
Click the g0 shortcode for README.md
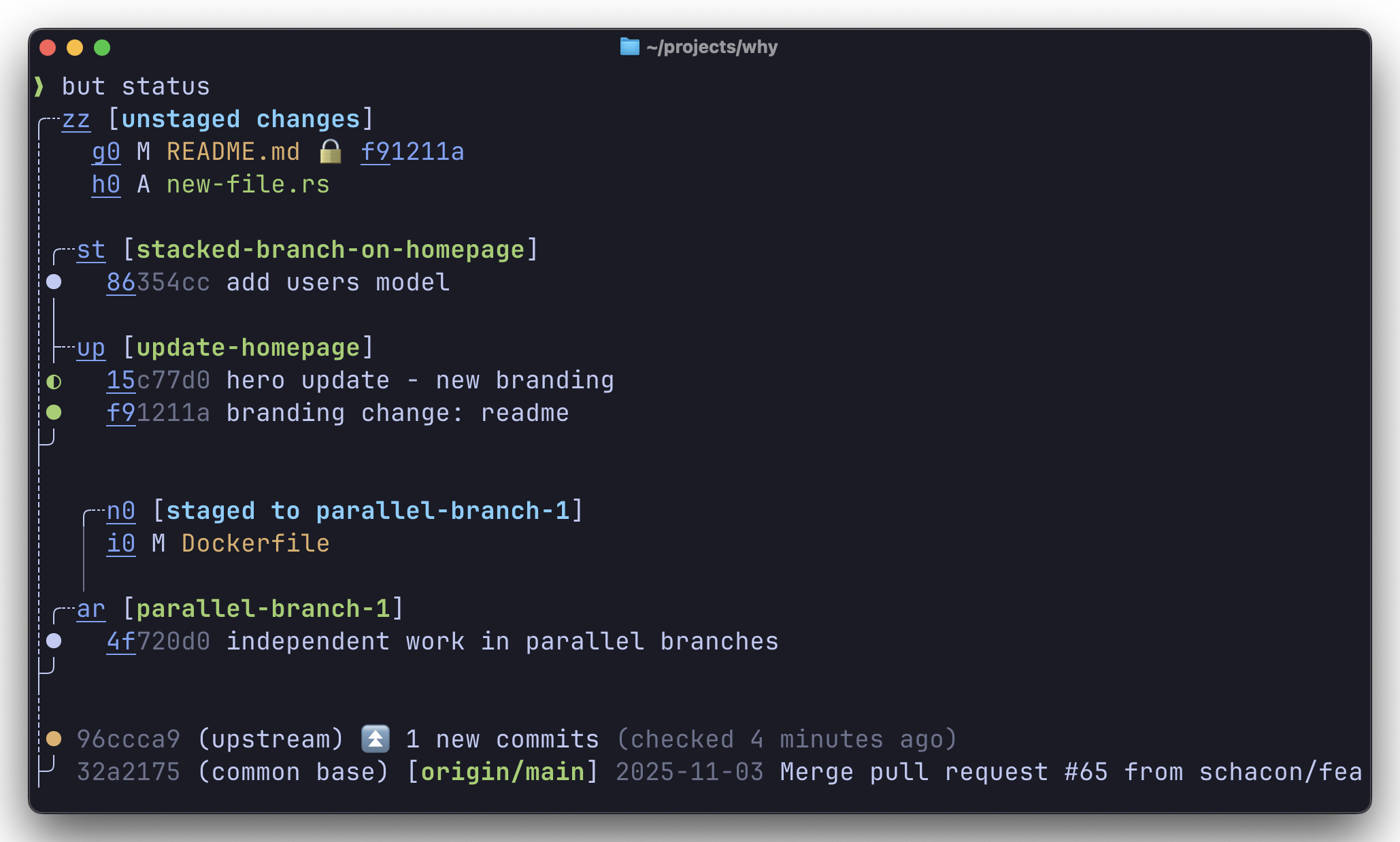pos(106,152)
